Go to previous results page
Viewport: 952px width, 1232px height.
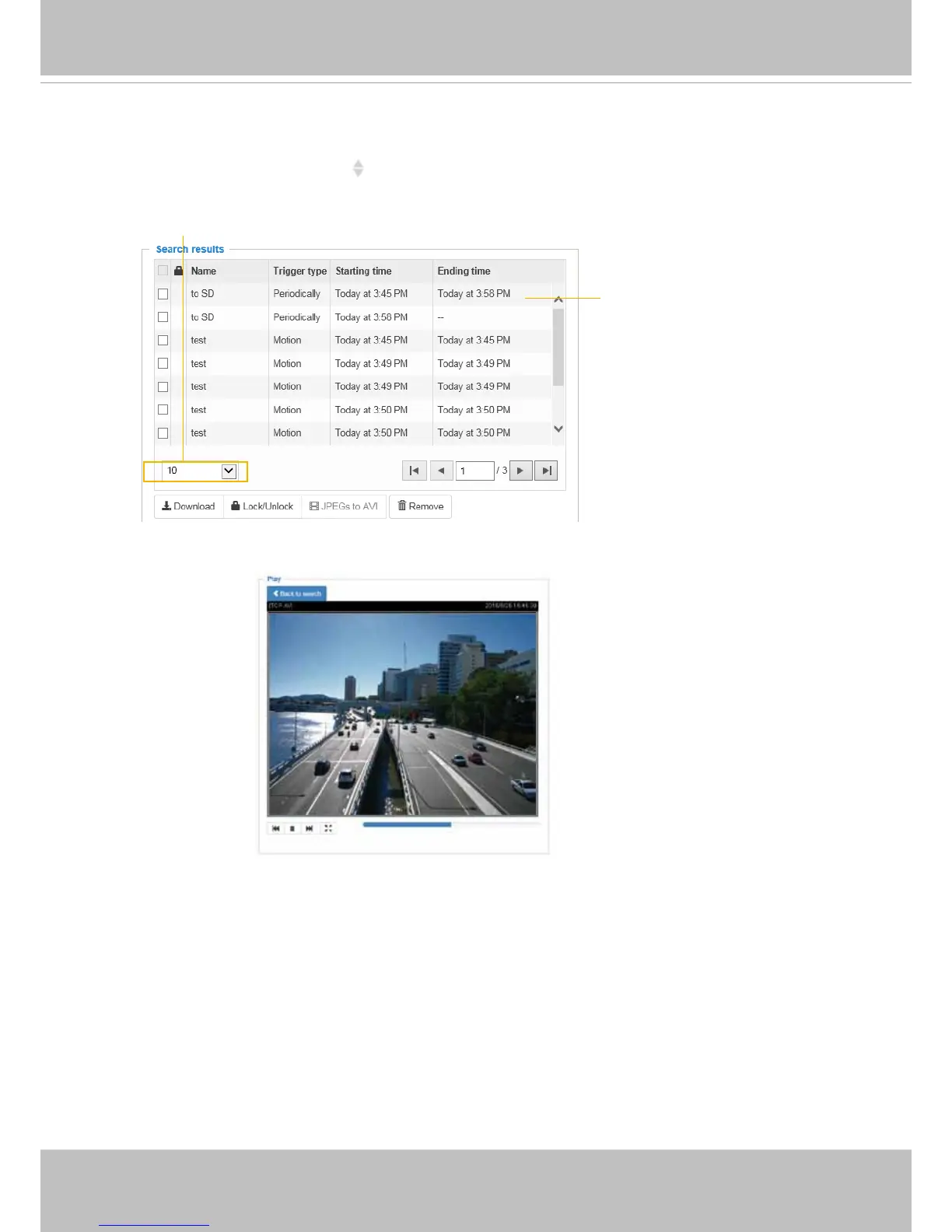coord(441,471)
